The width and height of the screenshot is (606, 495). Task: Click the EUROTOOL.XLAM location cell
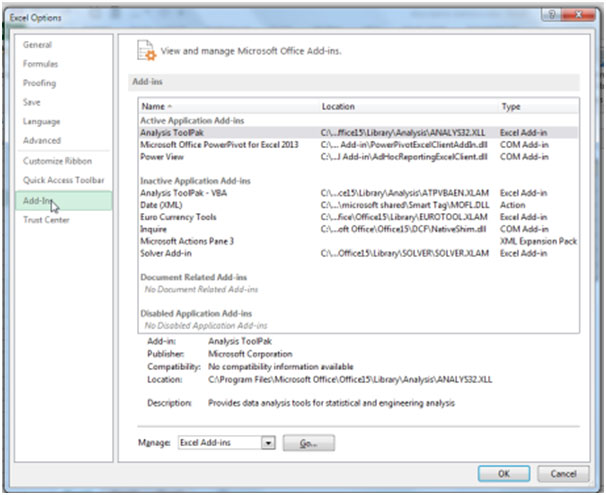pyautogui.click(x=404, y=217)
